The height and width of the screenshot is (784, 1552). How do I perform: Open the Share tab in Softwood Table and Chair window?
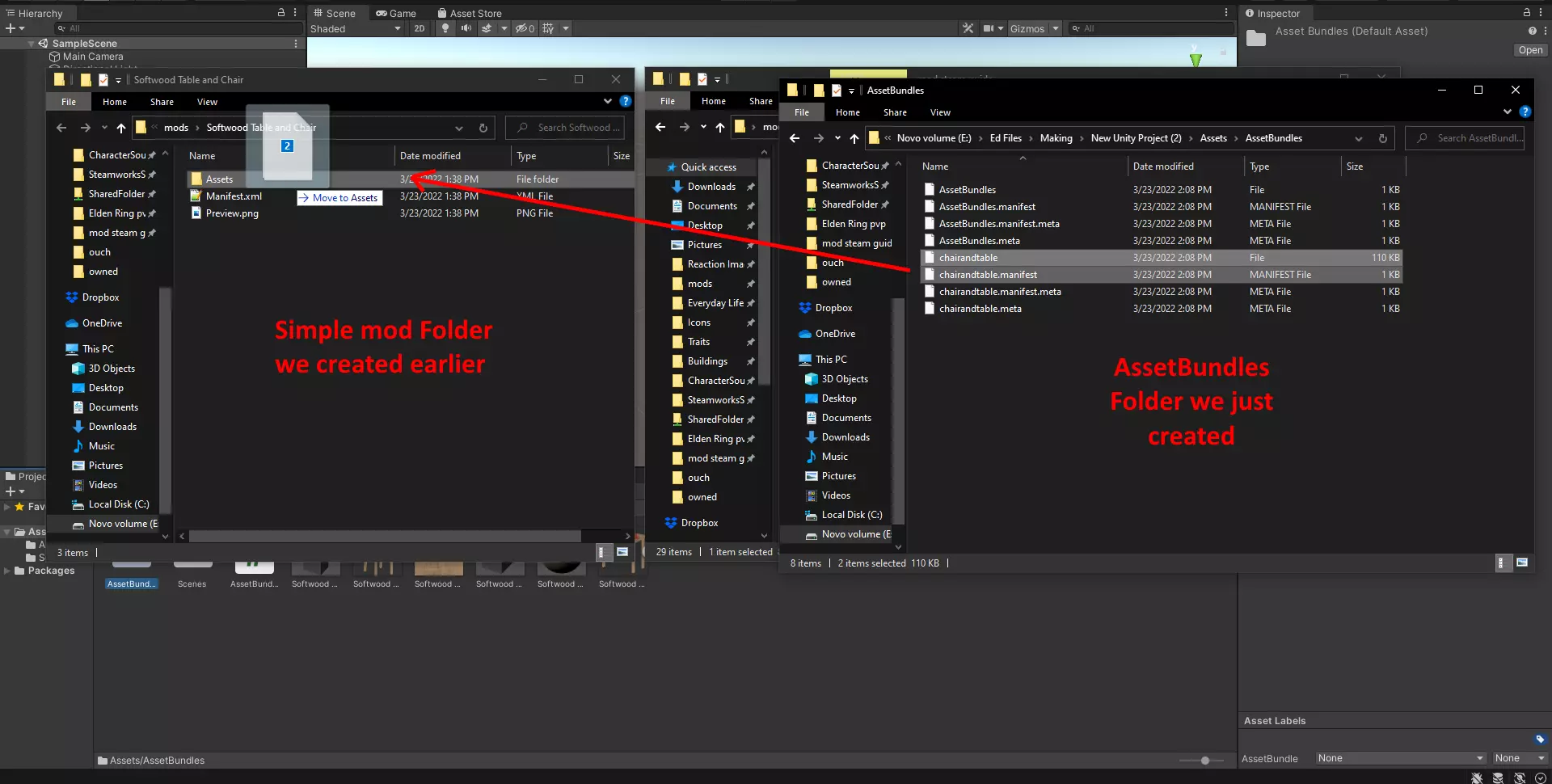coord(162,102)
